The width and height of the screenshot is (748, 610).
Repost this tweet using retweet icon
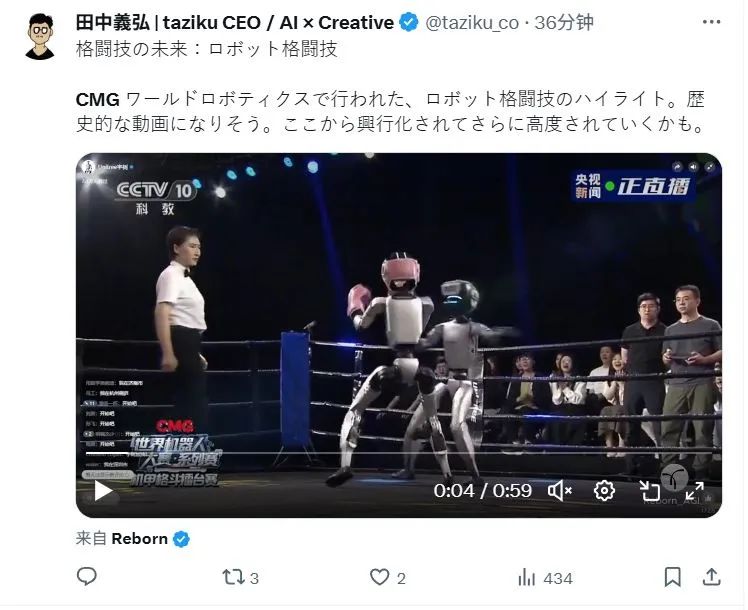pos(233,577)
